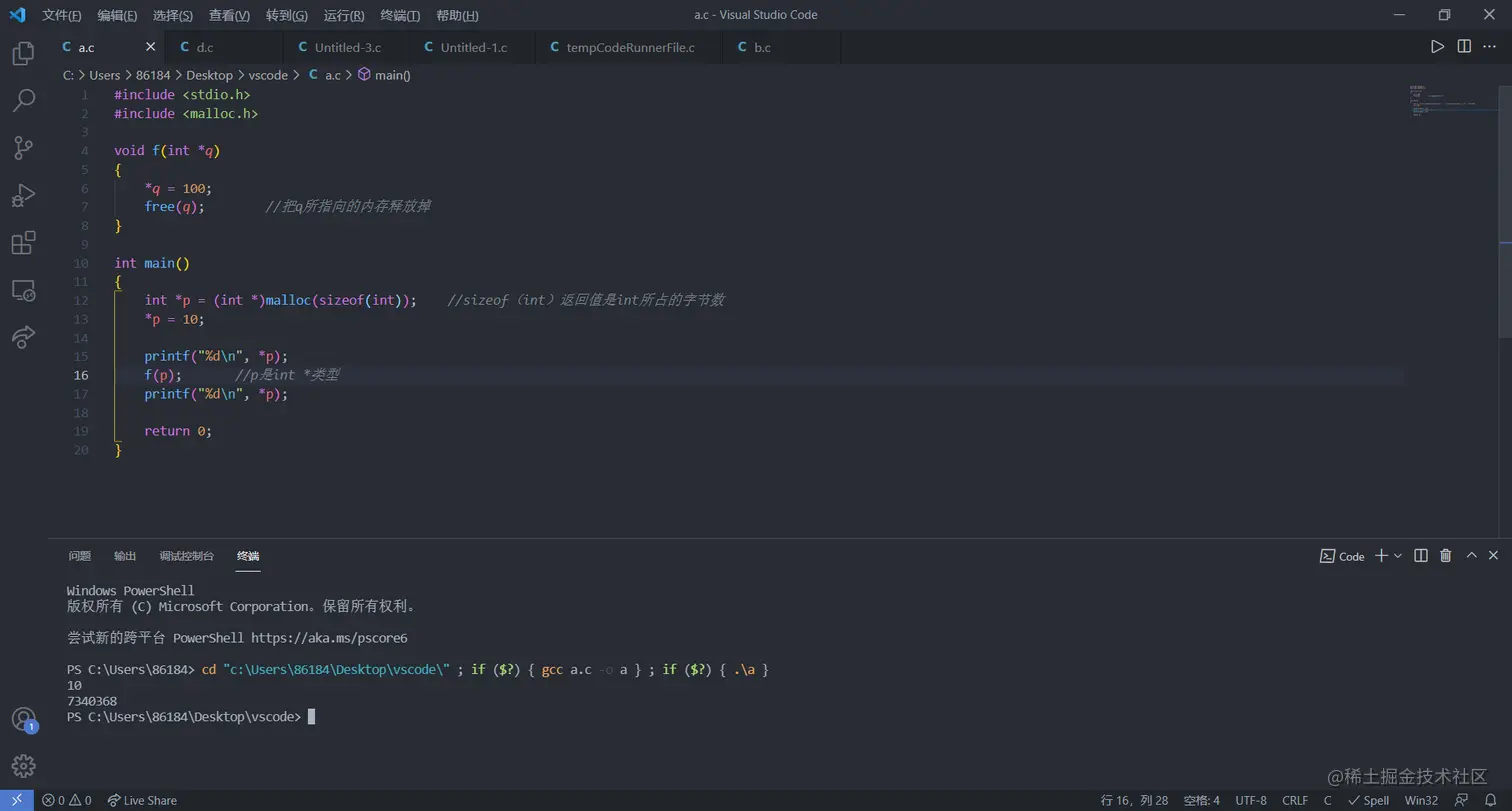Select the 终端 panel tab

click(248, 556)
